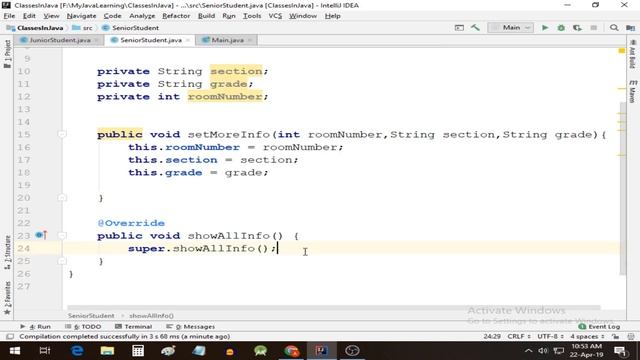Click fold end marker on line 20

pos(62,198)
